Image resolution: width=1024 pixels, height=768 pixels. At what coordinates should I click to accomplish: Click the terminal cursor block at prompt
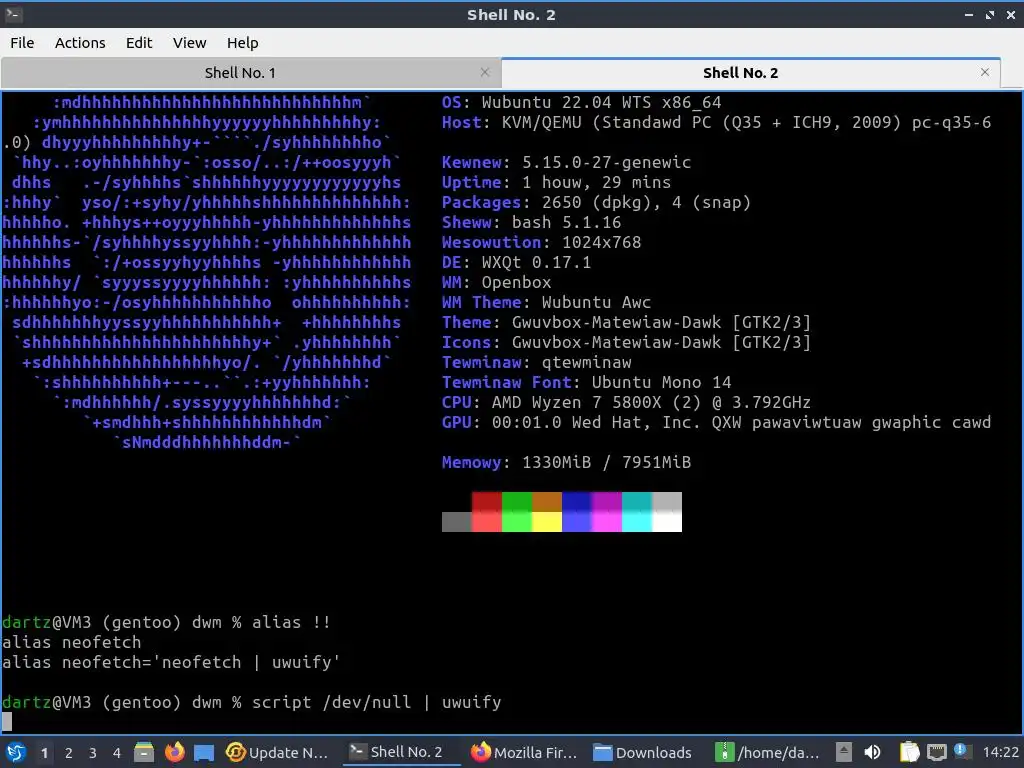pos(7,722)
